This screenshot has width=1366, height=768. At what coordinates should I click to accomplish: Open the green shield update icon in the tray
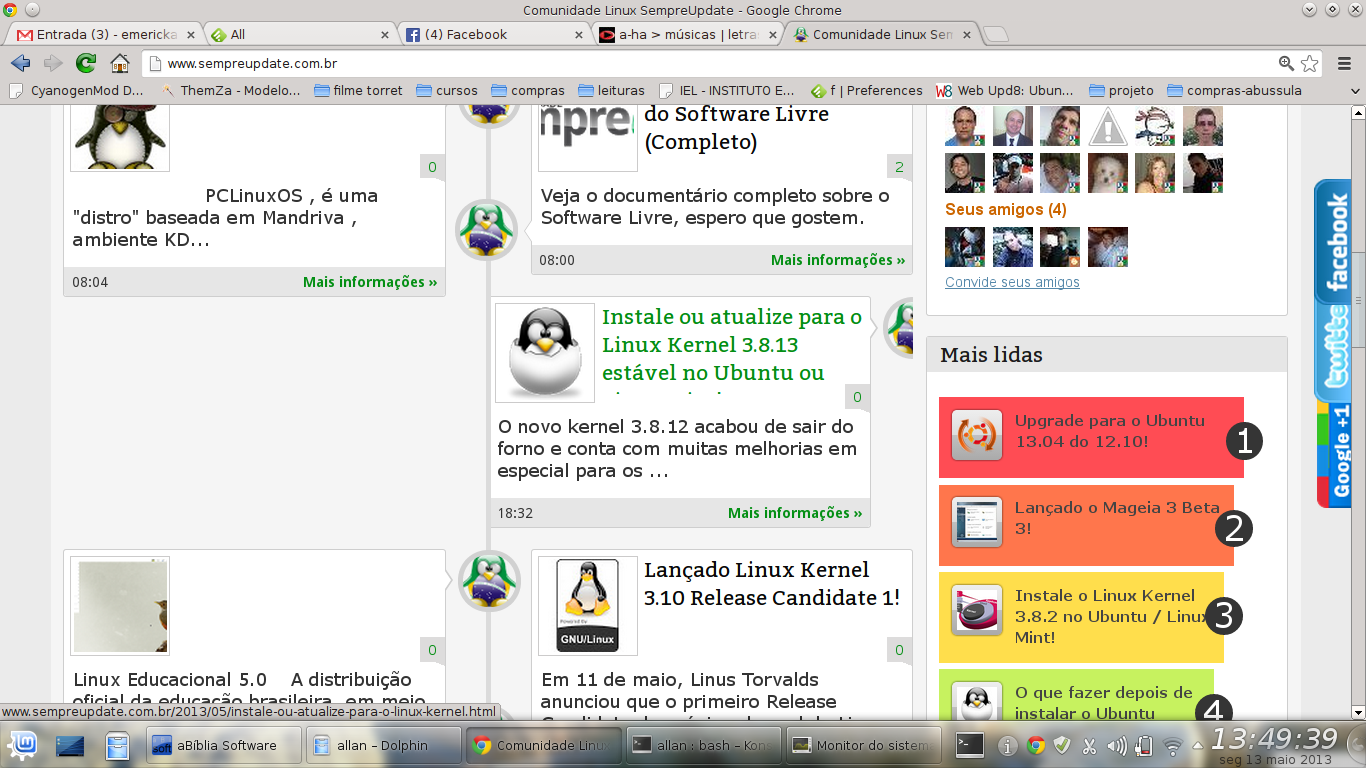1063,746
